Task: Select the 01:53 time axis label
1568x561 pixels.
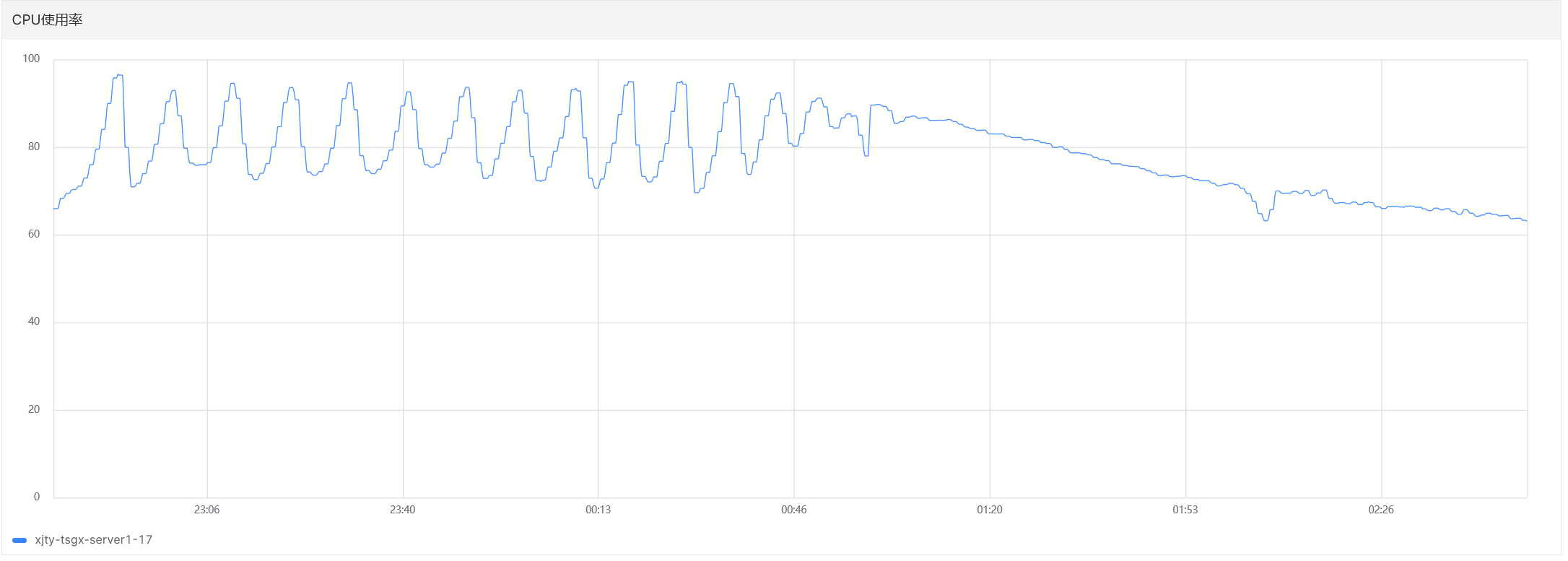Action: coord(1185,510)
